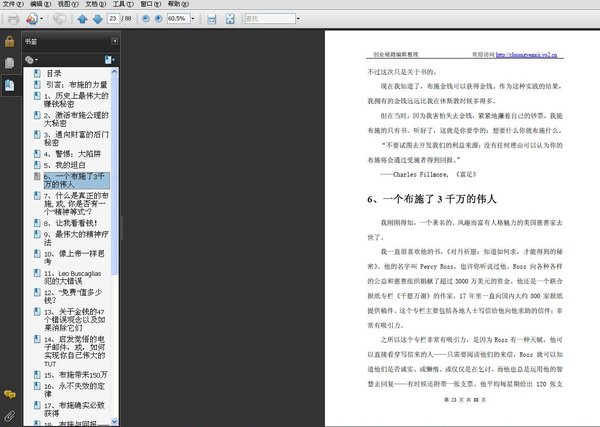Screen dimensions: 600x427
Task: Open the 文件 (File) menu
Action: [x=12, y=4]
